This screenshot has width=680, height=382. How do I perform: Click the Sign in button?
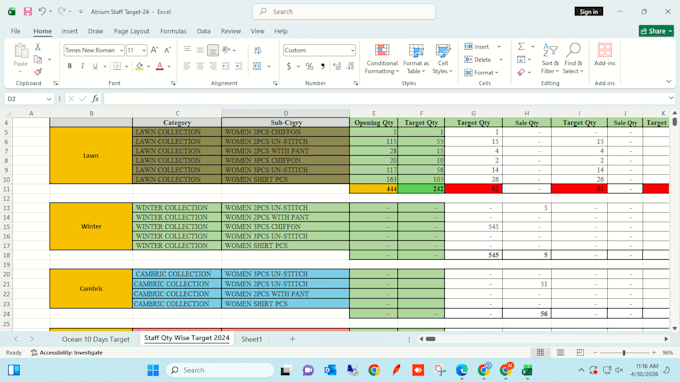coord(588,12)
